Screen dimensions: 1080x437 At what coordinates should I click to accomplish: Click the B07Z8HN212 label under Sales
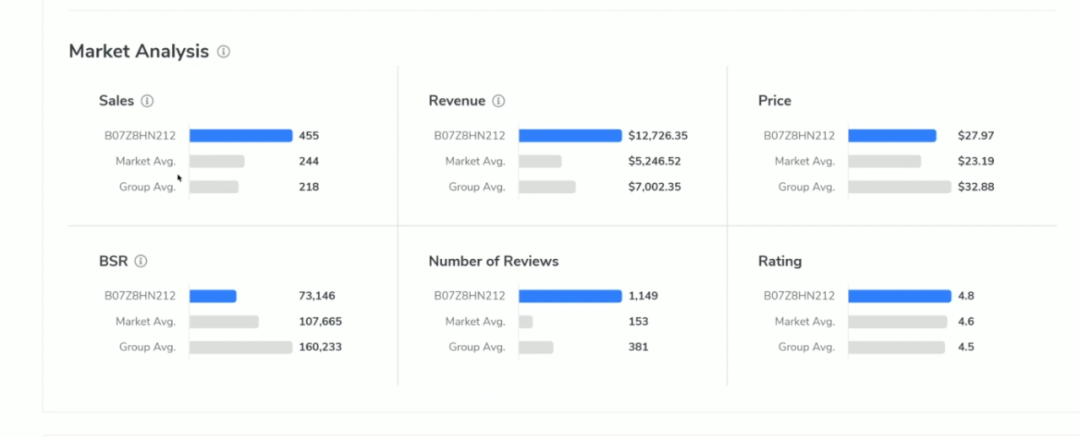point(140,136)
